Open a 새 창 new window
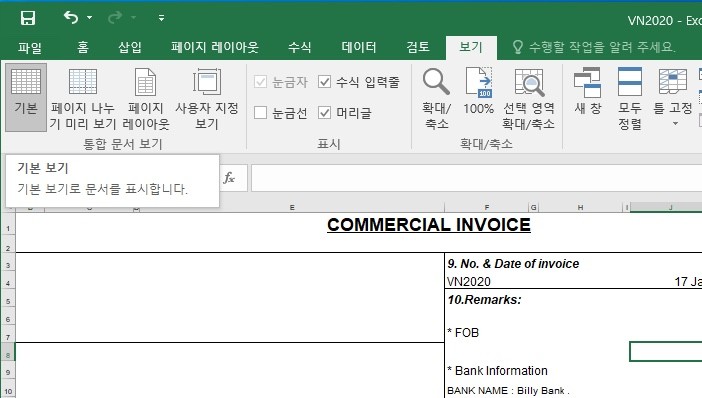 pyautogui.click(x=587, y=91)
